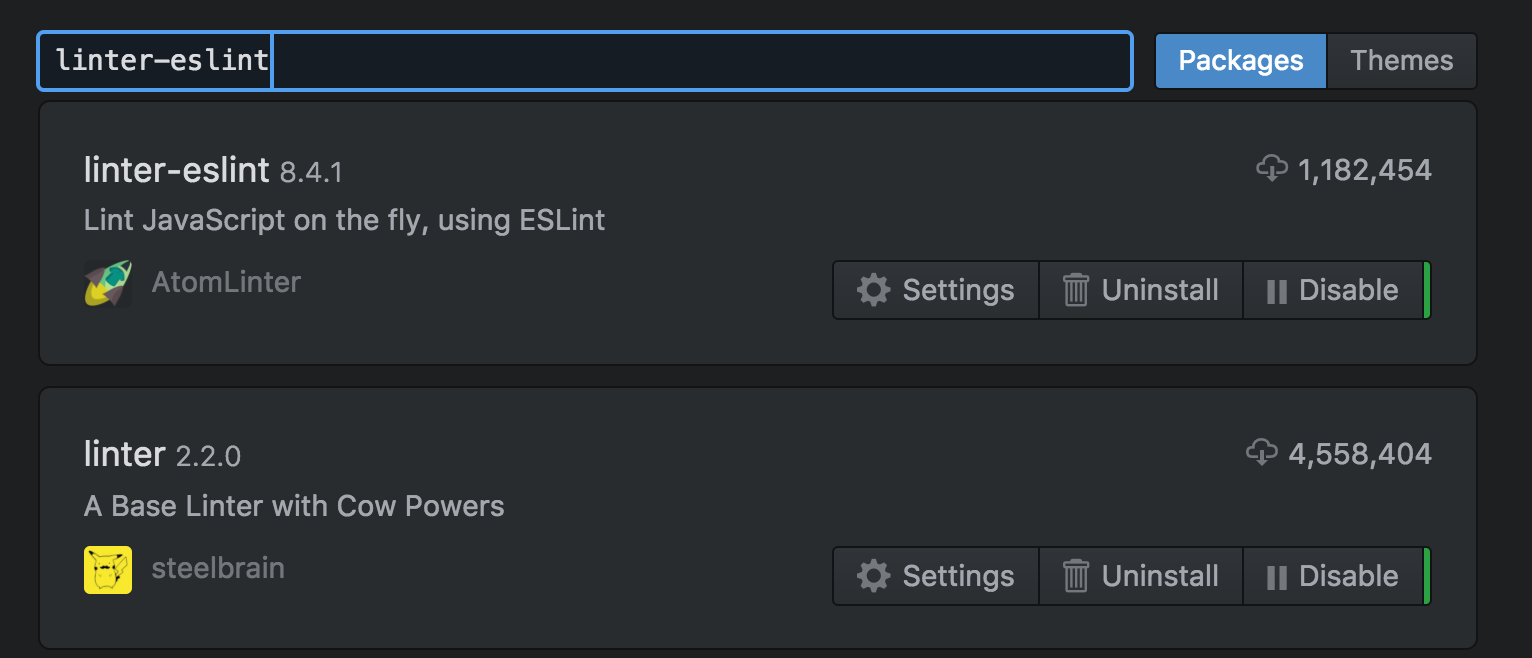
Task: Open AtomLinter author profile link
Action: (226, 282)
